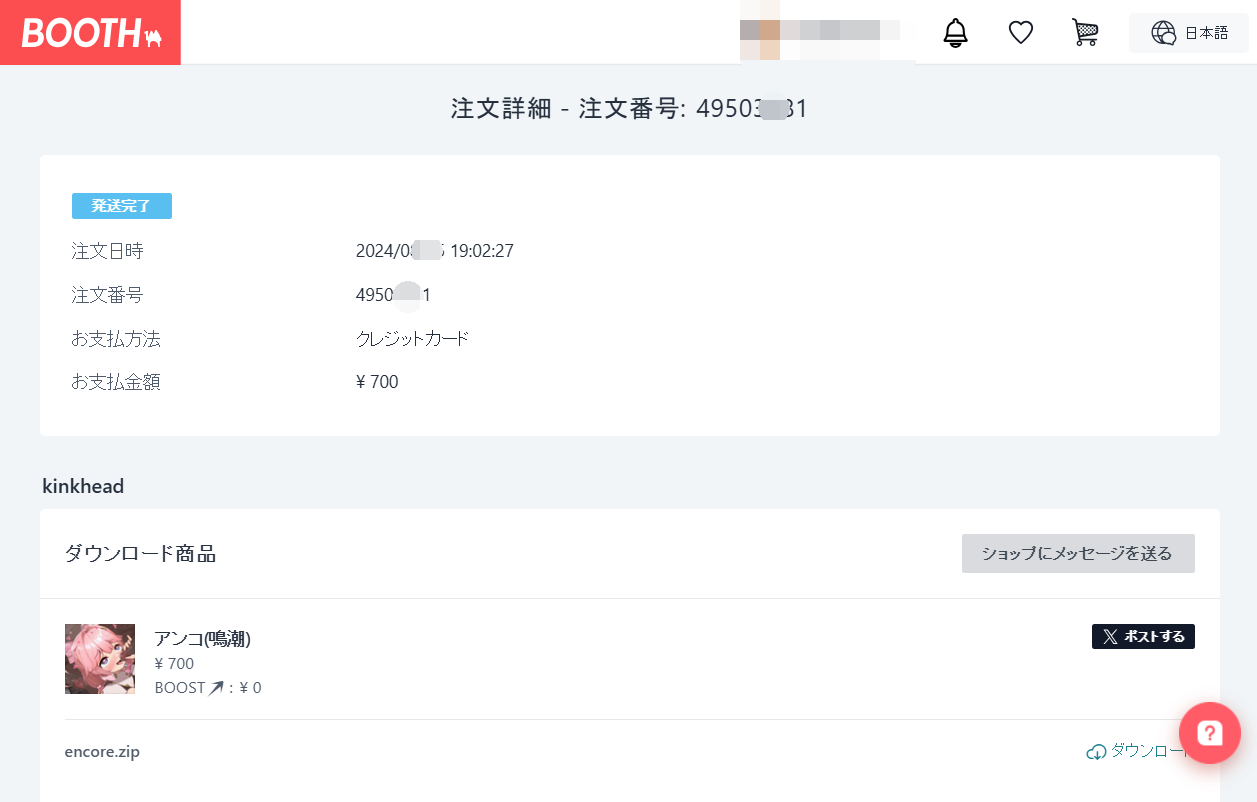Select the encore.zip file name
Screen dimensions: 1257x802
pyautogui.click(x=102, y=752)
